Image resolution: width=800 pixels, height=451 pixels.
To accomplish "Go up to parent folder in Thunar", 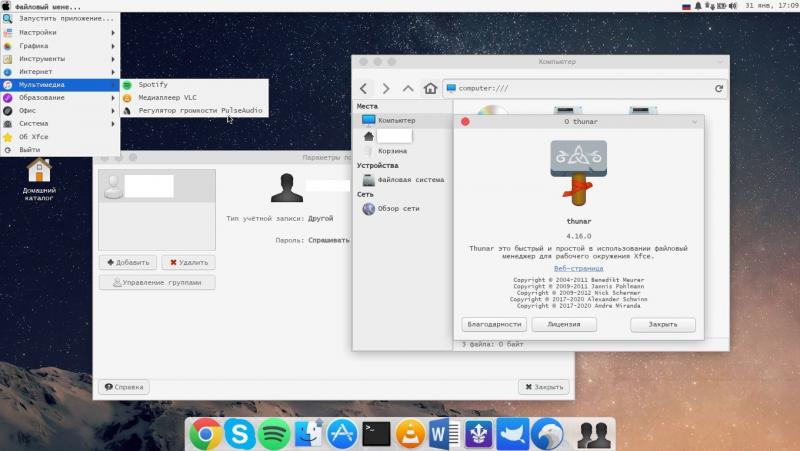I will click(x=408, y=88).
